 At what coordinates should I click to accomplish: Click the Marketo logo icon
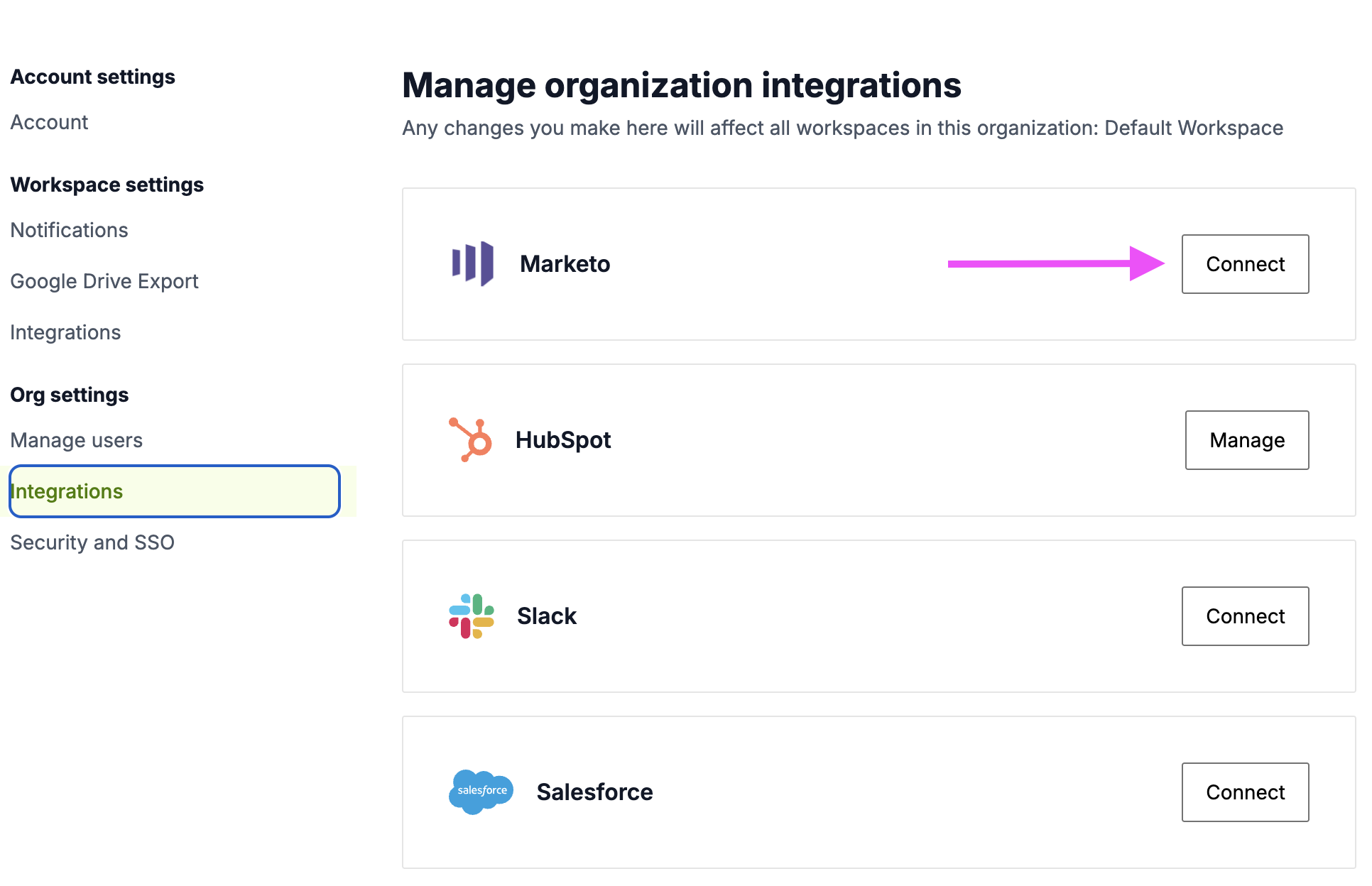coord(472,264)
